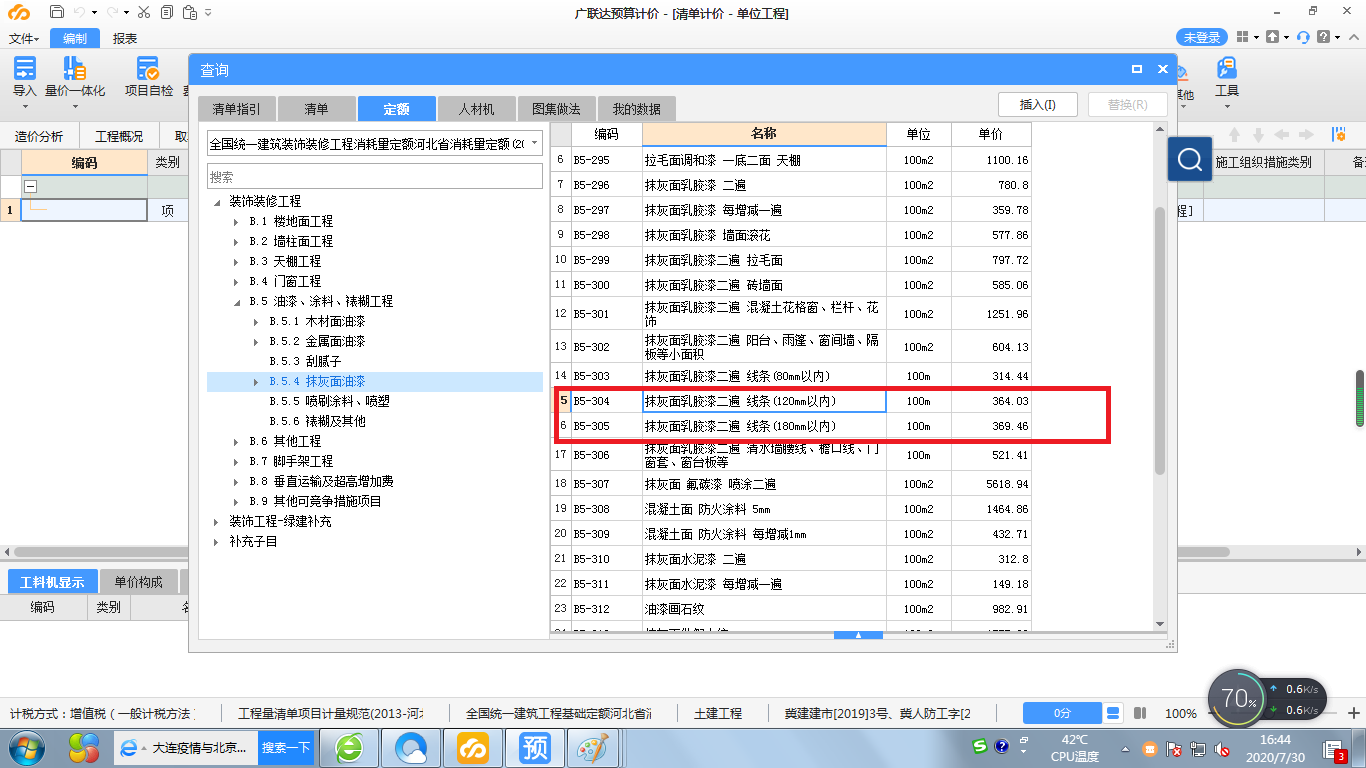Click the redo arrow icon
This screenshot has height=768, width=1366.
tap(113, 13)
